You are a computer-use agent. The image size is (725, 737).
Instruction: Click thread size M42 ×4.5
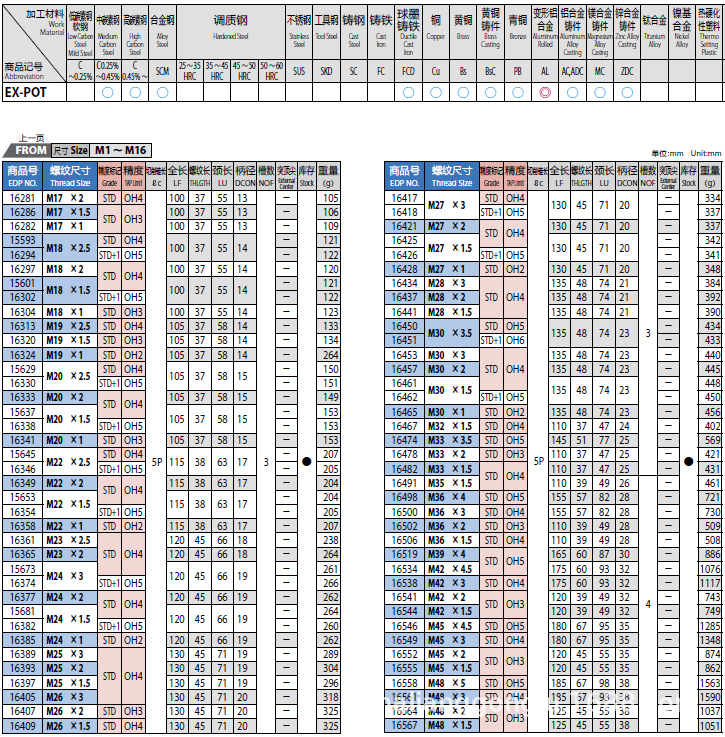click(x=452, y=569)
